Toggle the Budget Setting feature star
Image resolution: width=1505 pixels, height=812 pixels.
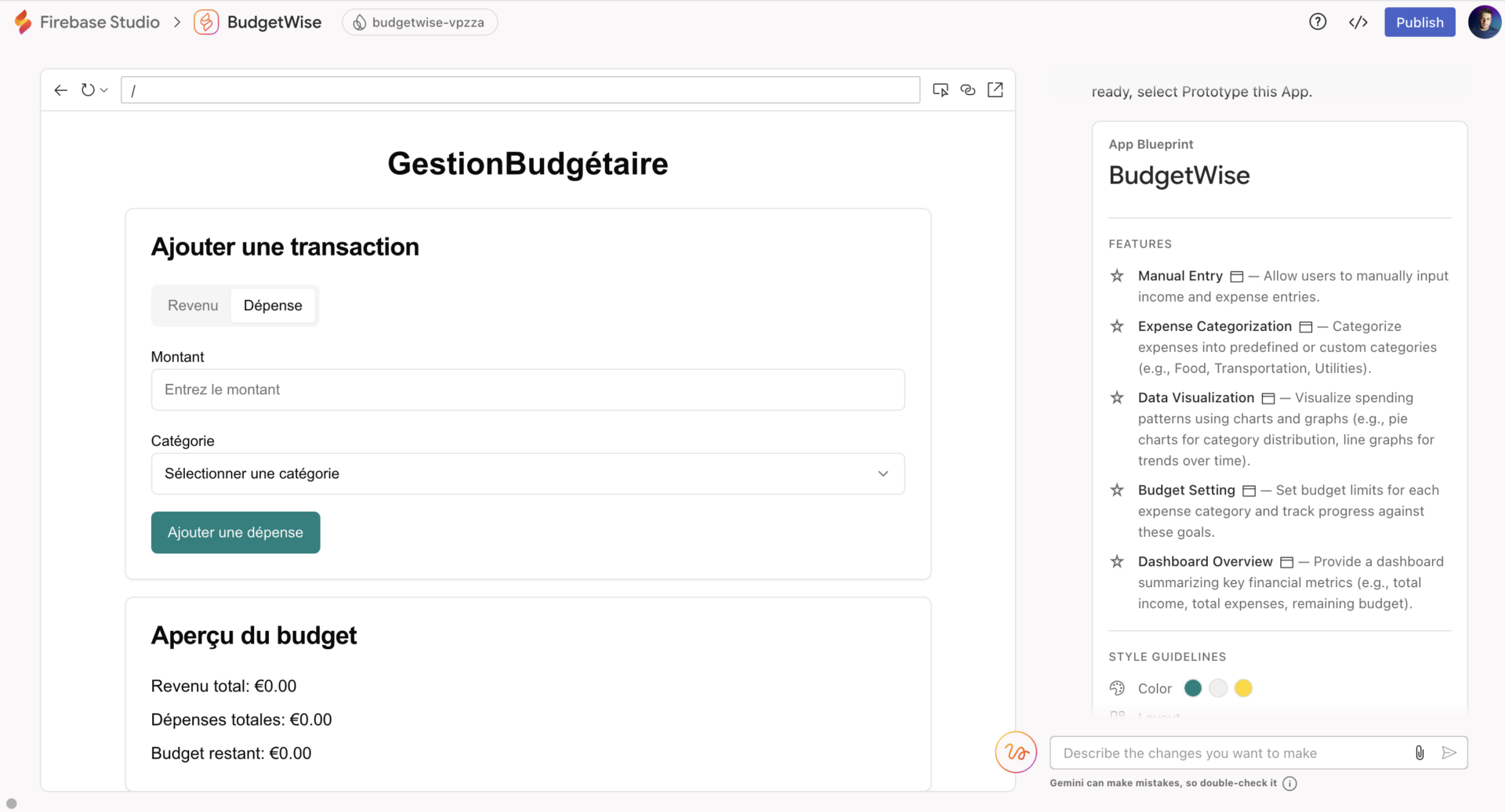pos(1116,490)
